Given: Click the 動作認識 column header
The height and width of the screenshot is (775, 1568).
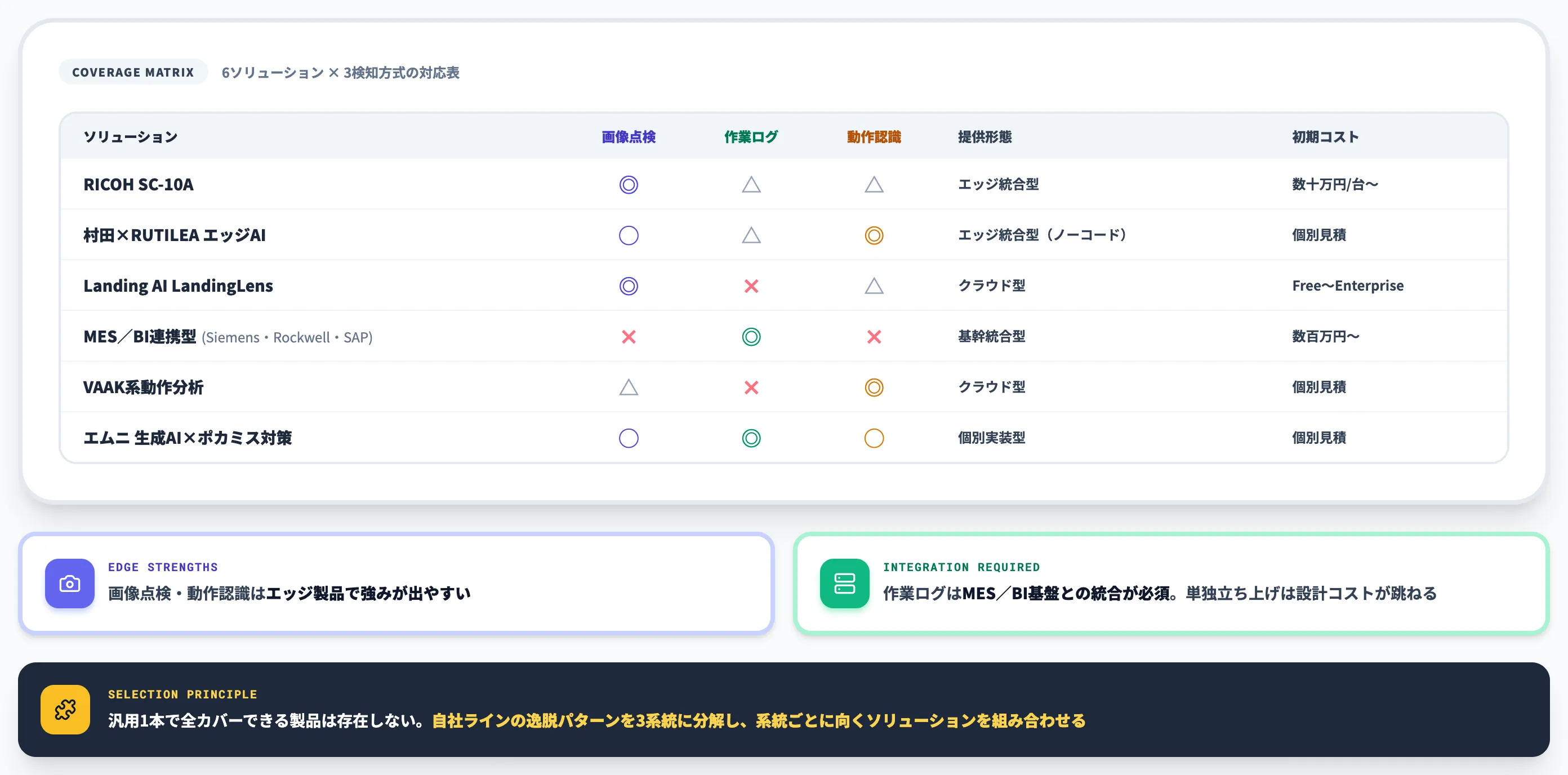Looking at the screenshot, I should coord(874,137).
